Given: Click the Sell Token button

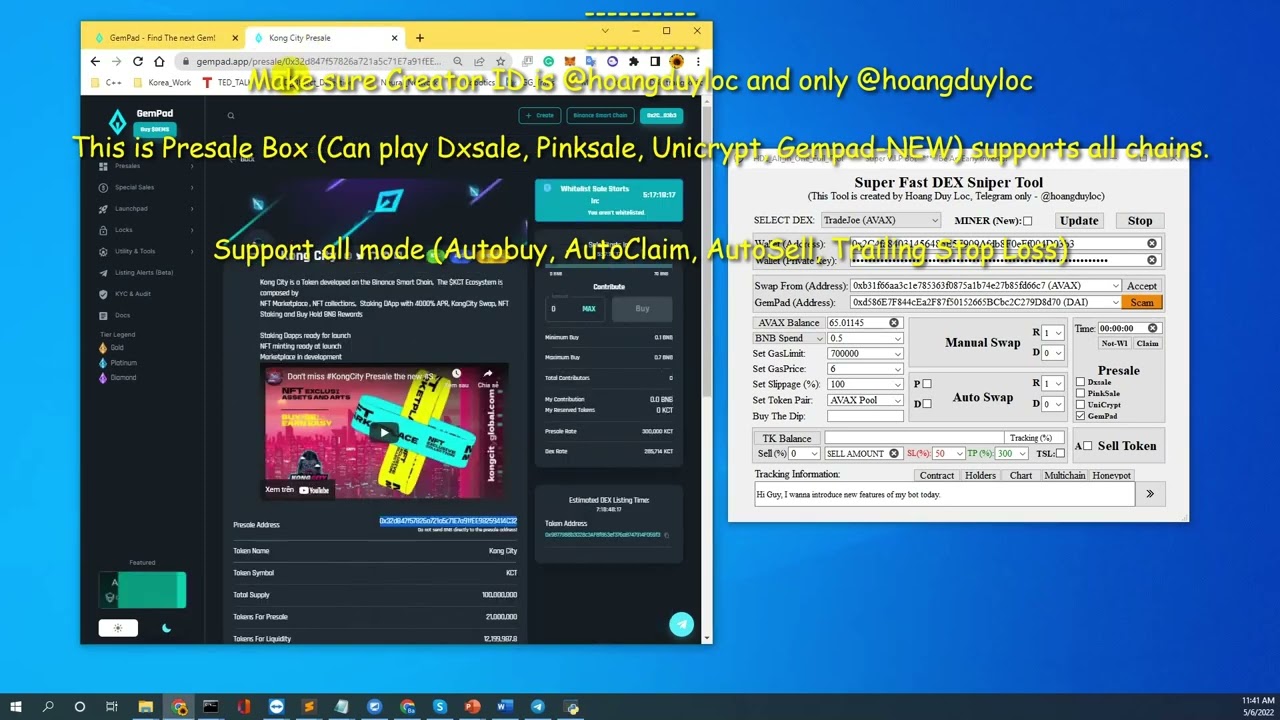Looking at the screenshot, I should tap(1126, 446).
